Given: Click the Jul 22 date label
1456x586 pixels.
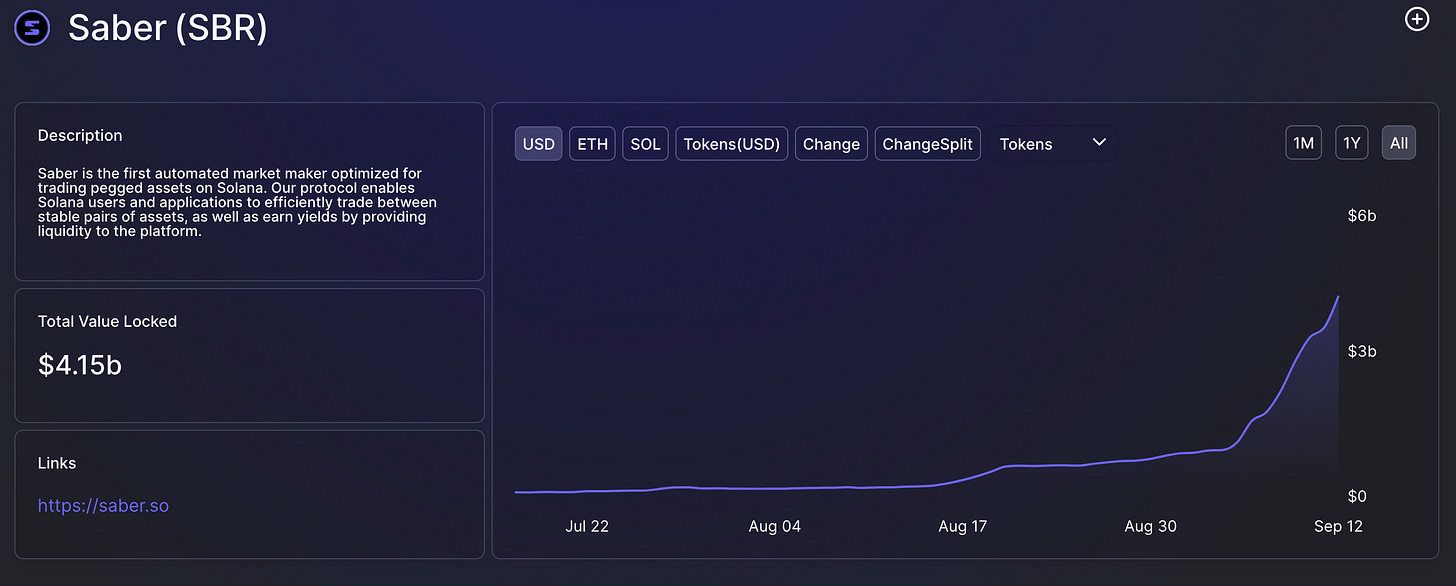Looking at the screenshot, I should [587, 526].
